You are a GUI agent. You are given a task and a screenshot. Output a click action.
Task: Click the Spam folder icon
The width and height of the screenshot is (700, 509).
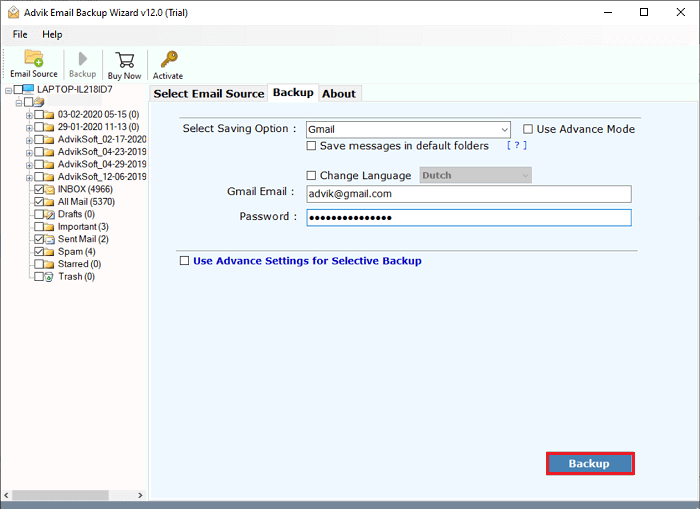tap(50, 252)
